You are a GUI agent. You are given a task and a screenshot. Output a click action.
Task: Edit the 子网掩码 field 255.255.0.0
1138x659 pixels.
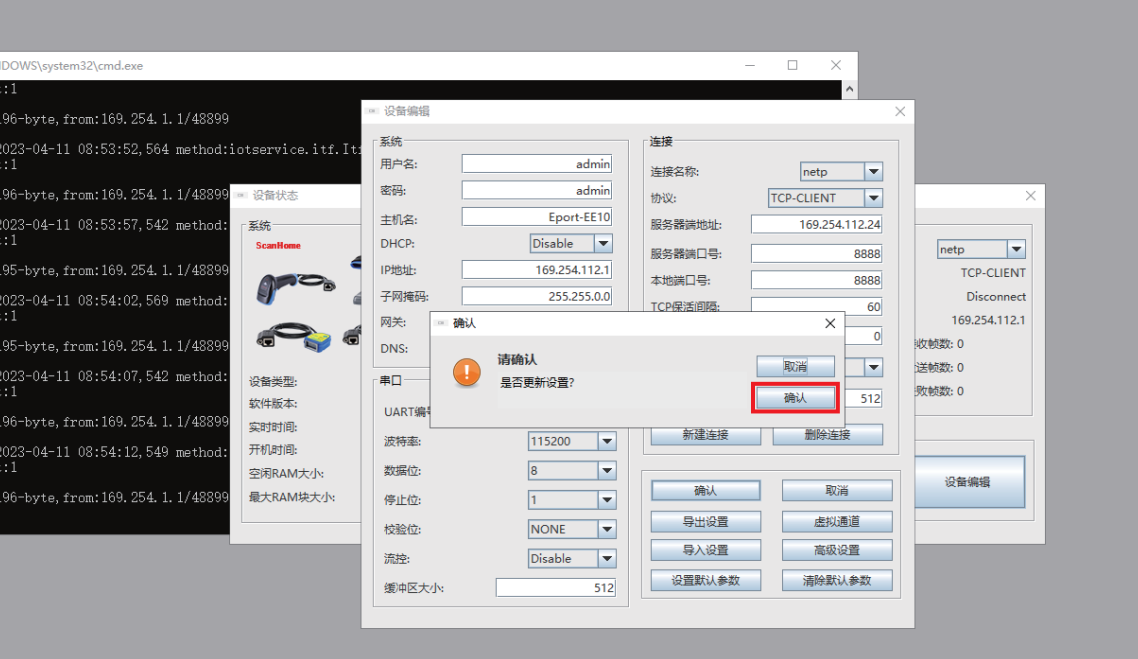[536, 296]
